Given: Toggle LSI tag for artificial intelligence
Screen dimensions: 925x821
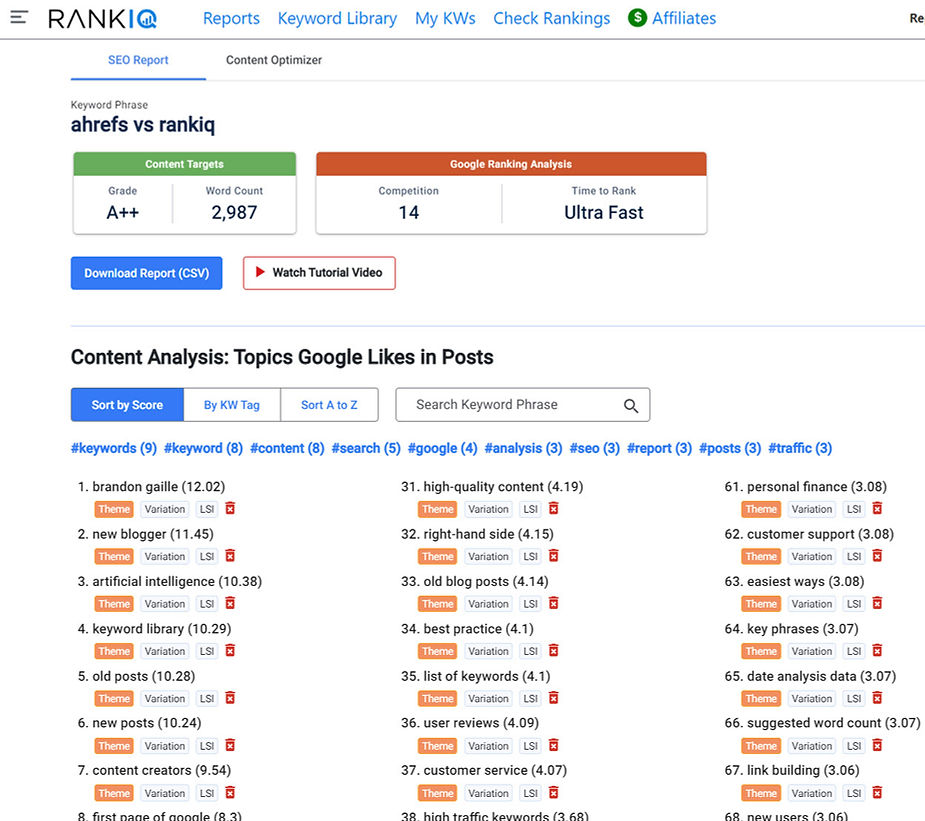Looking at the screenshot, I should tap(206, 603).
